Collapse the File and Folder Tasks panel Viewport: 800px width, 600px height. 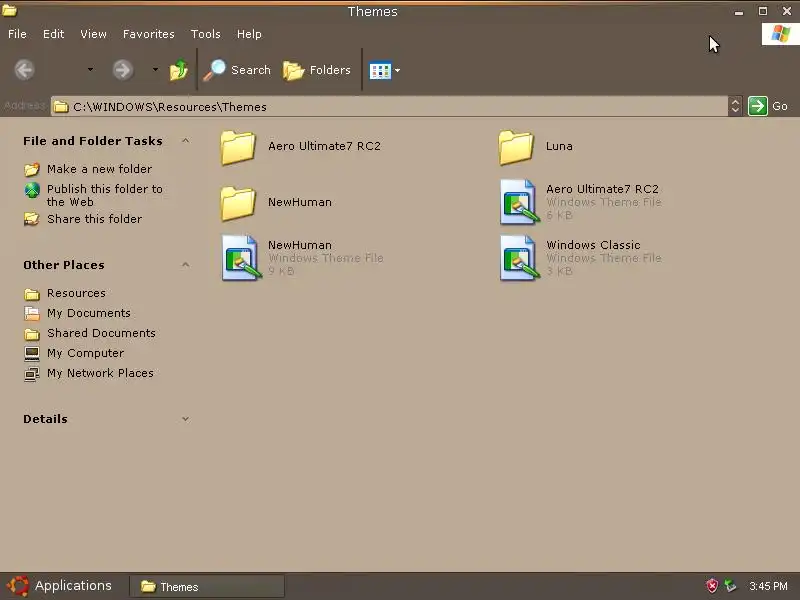186,140
